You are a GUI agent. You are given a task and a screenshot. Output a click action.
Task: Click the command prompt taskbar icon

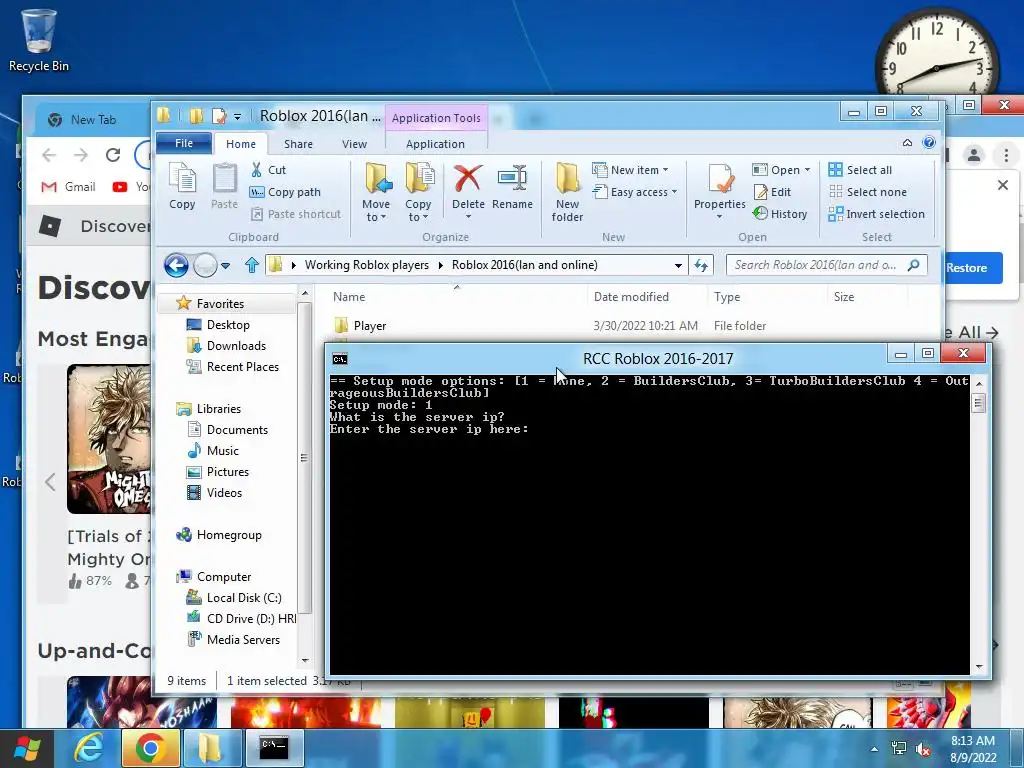pyautogui.click(x=274, y=748)
